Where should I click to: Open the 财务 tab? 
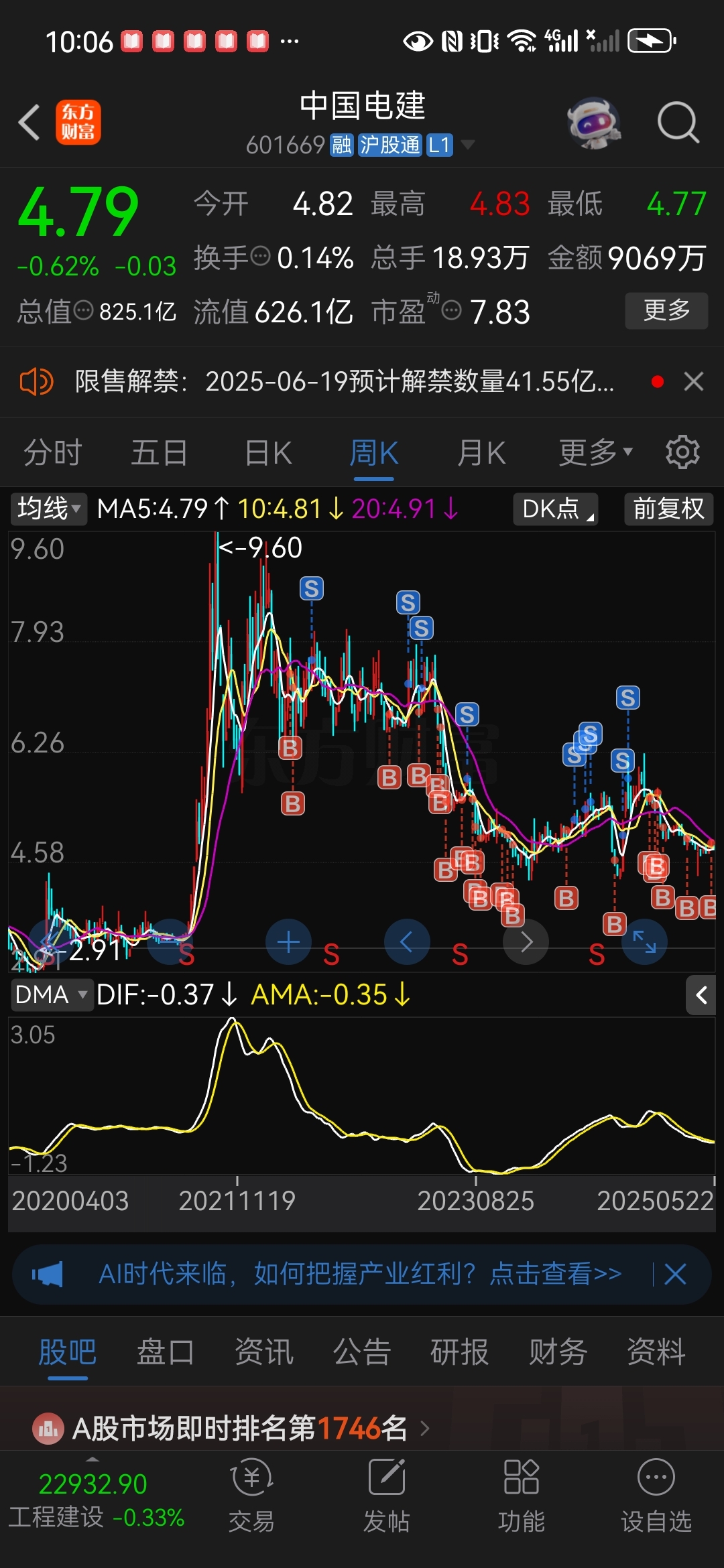click(558, 1352)
